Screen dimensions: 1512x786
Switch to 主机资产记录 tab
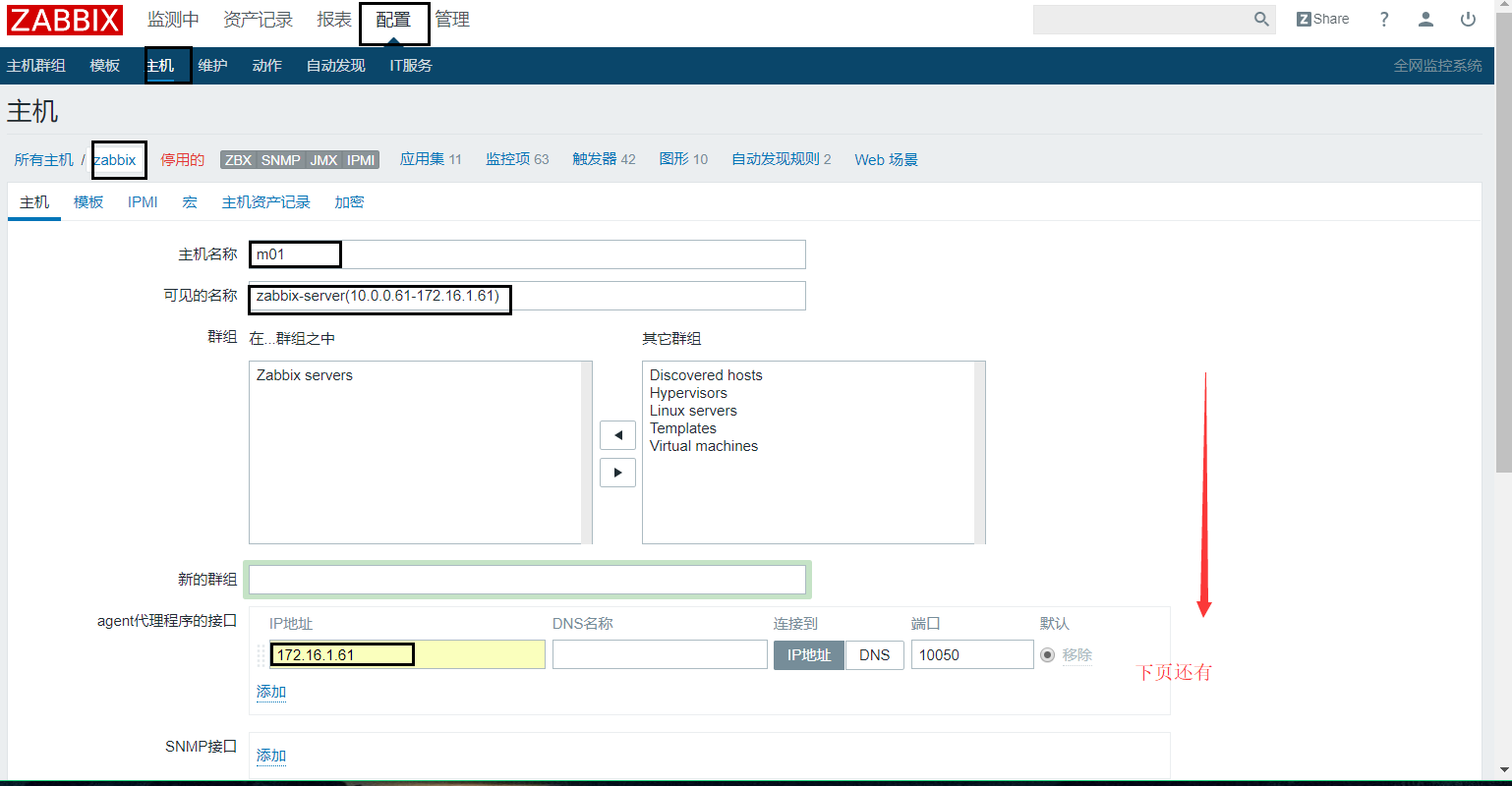(x=265, y=201)
